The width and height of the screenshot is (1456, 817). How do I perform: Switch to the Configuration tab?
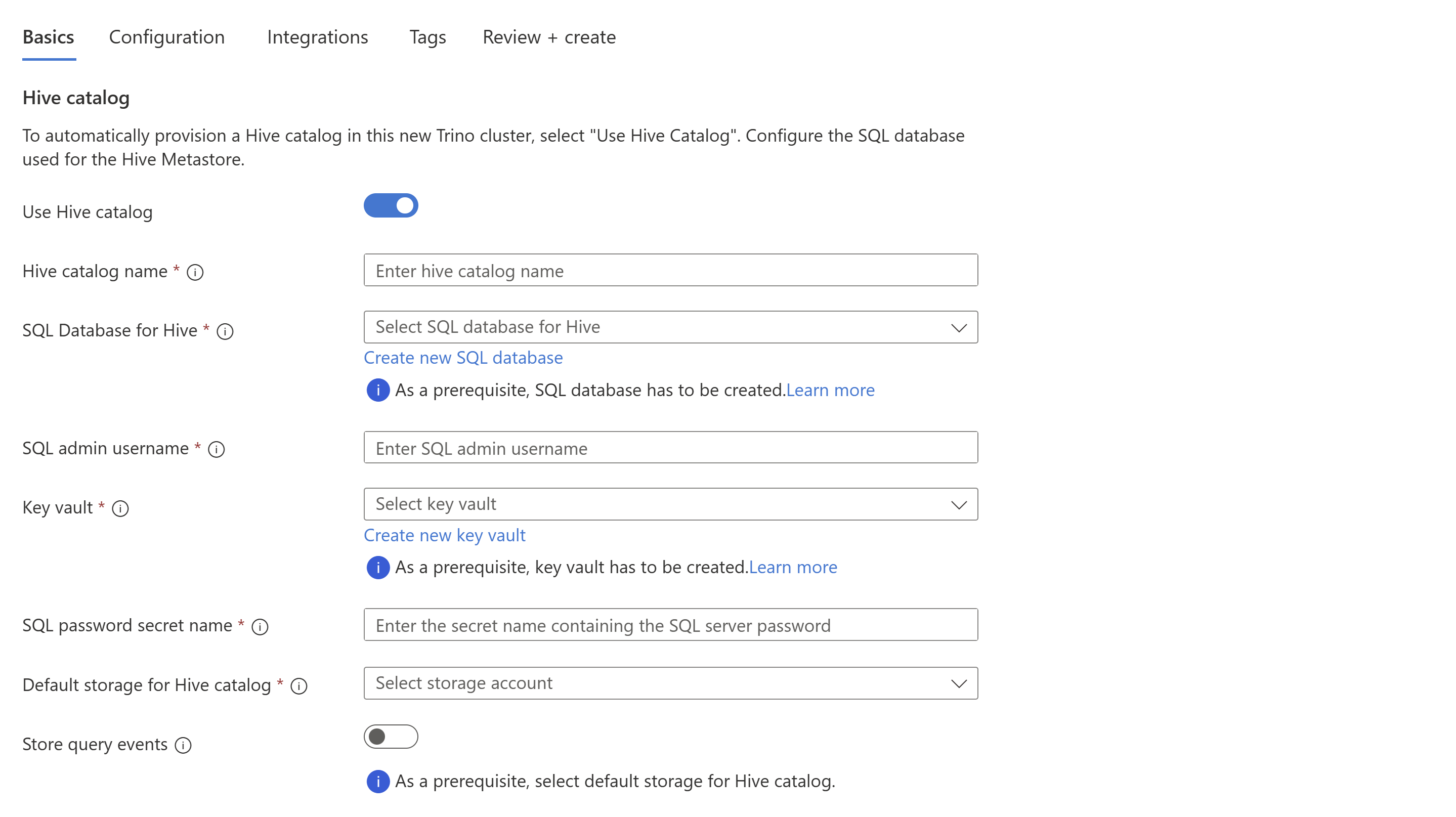click(167, 36)
